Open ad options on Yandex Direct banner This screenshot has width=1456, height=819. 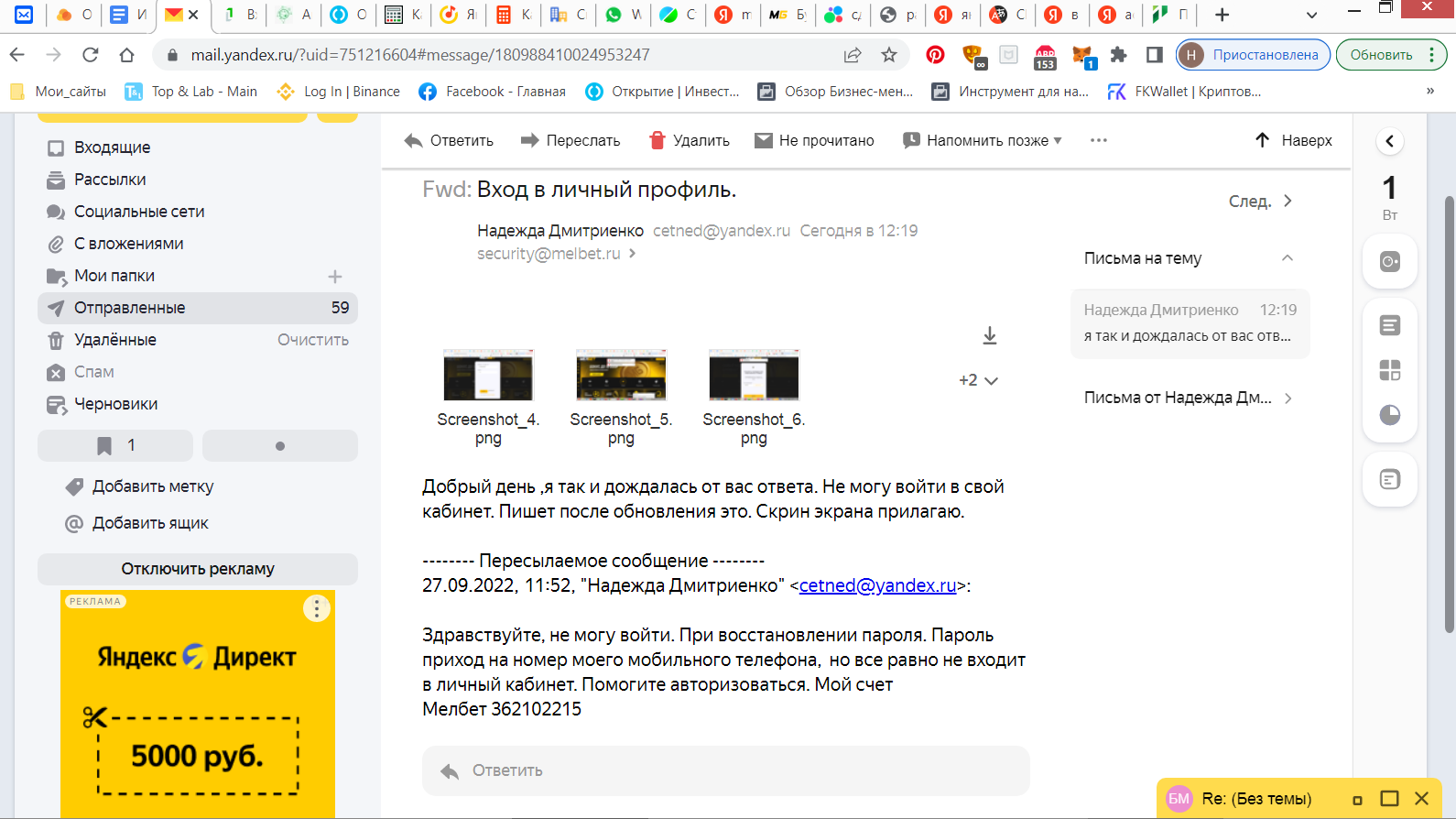(316, 608)
